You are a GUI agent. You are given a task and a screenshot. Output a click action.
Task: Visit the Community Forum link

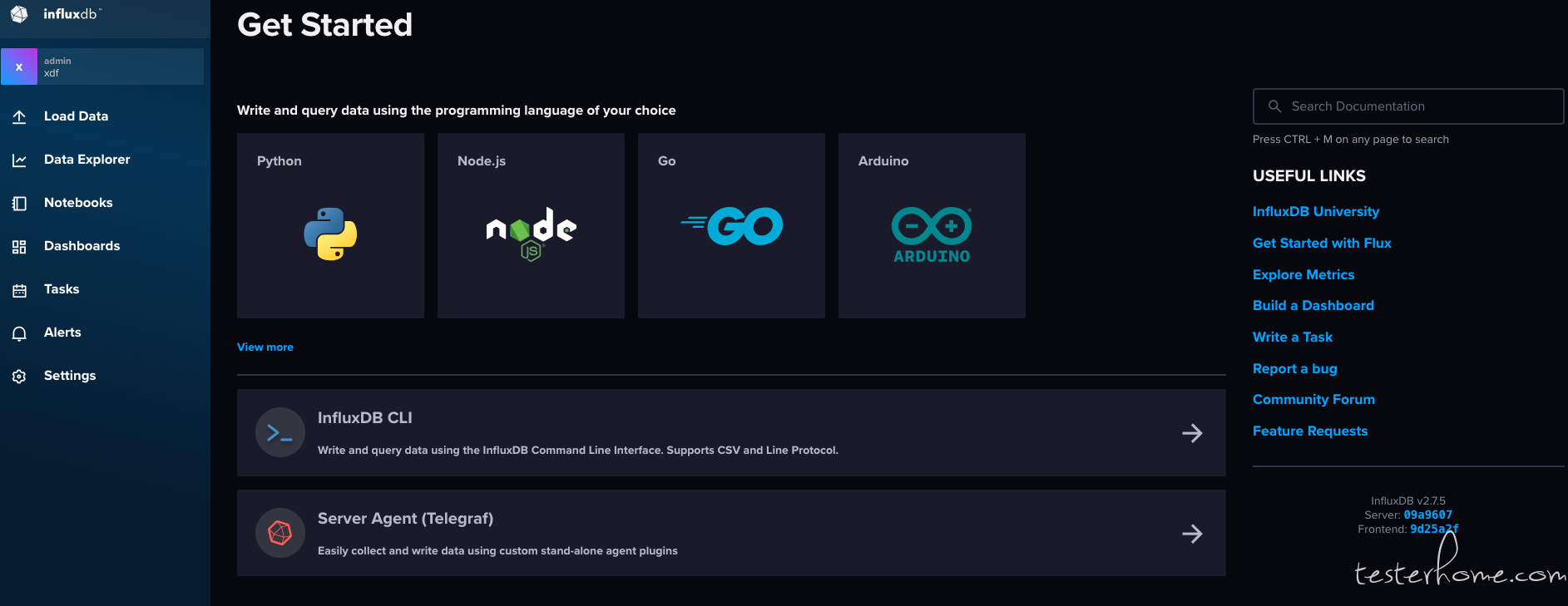click(x=1313, y=399)
